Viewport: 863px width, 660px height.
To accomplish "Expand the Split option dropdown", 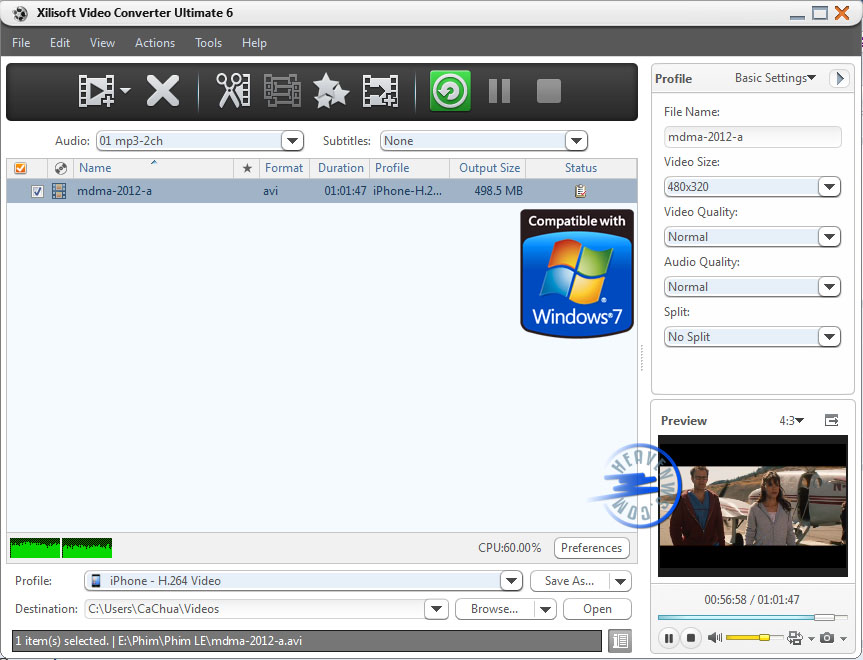I will tap(829, 337).
